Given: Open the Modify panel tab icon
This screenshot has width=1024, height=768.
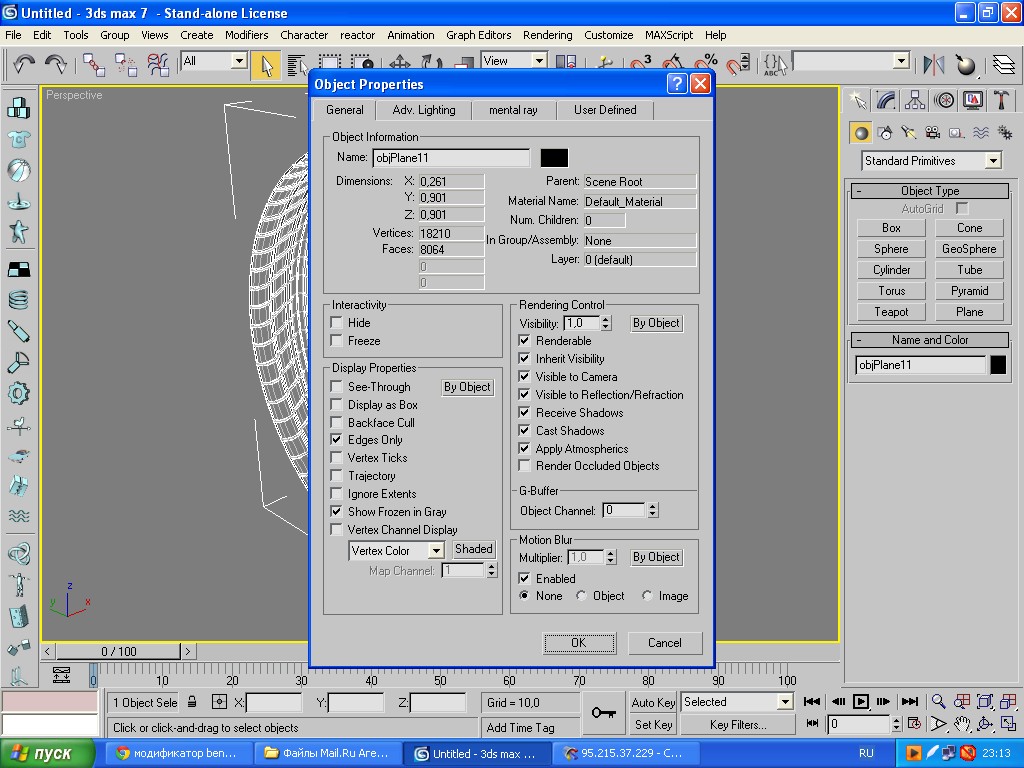Looking at the screenshot, I should click(886, 100).
